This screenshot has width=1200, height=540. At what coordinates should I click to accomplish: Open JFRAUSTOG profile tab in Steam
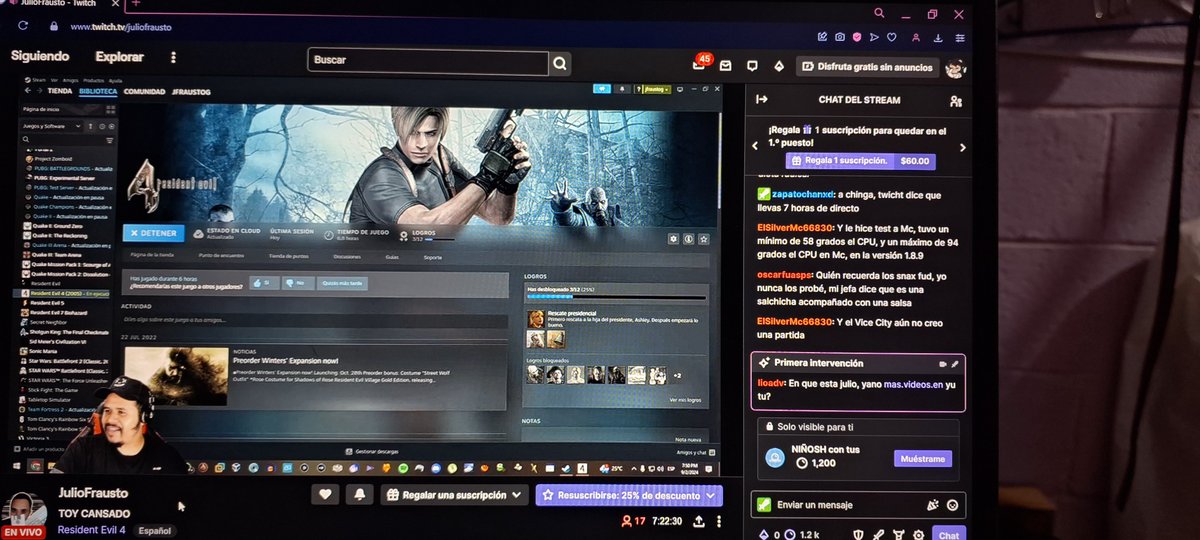click(x=191, y=91)
